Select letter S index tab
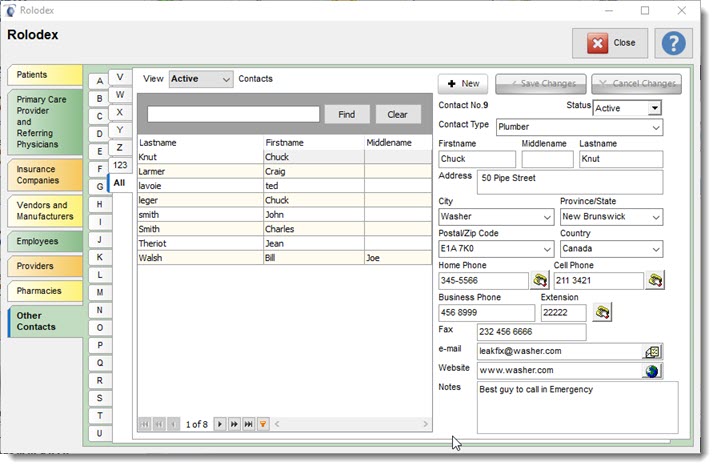 (100, 398)
